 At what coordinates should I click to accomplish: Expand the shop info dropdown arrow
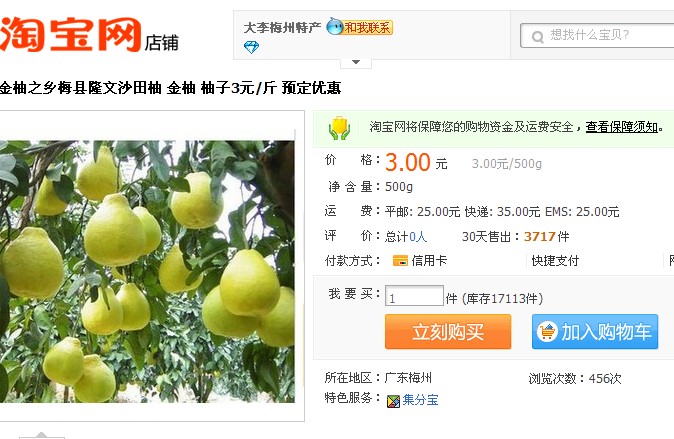[355, 62]
